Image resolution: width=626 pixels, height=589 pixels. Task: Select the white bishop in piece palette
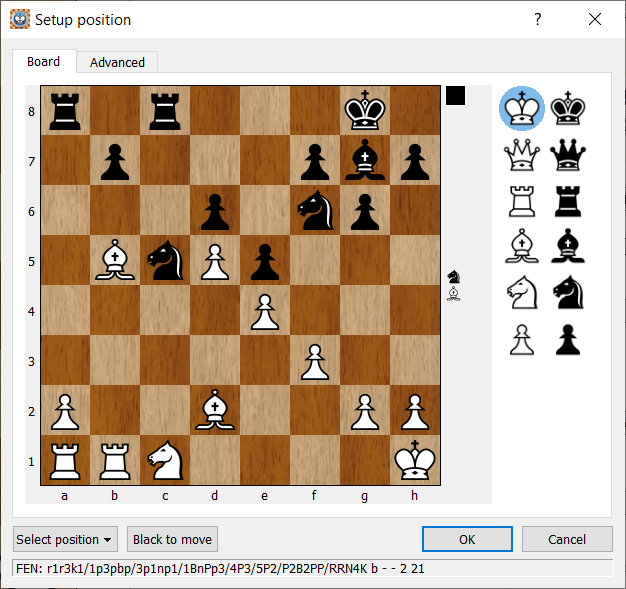point(521,247)
